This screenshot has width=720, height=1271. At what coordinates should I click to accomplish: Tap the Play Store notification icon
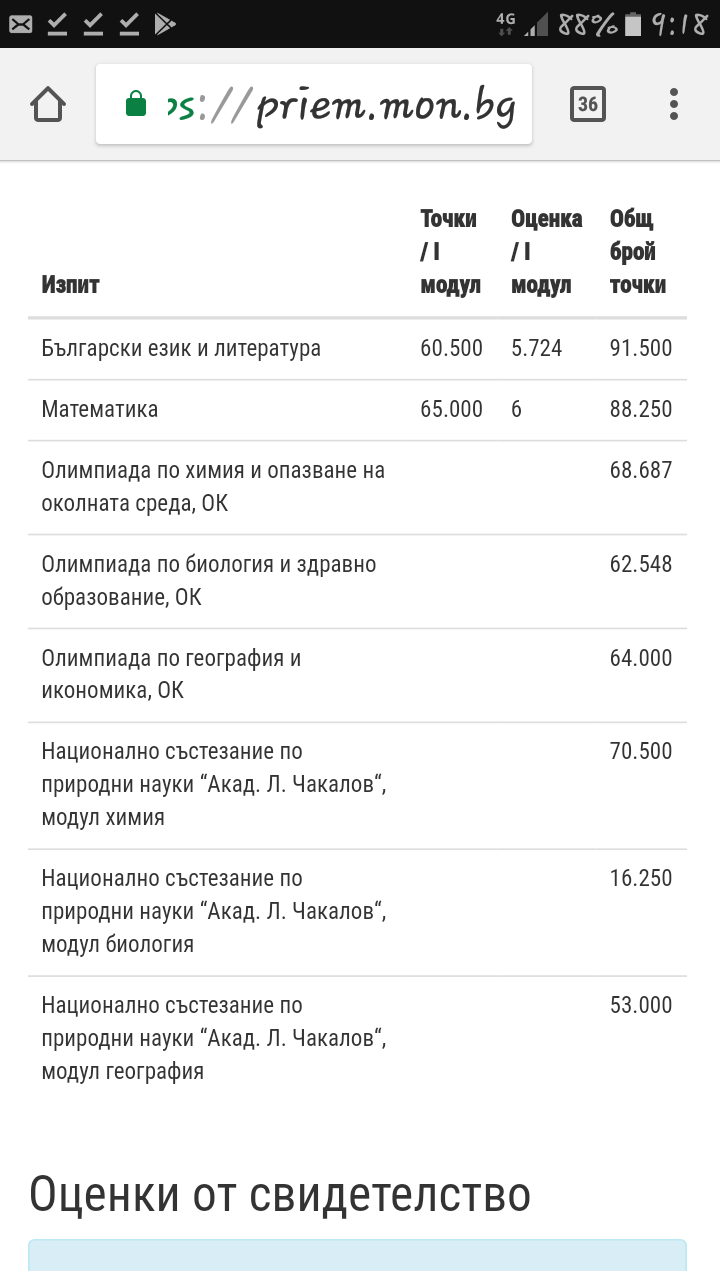click(165, 24)
